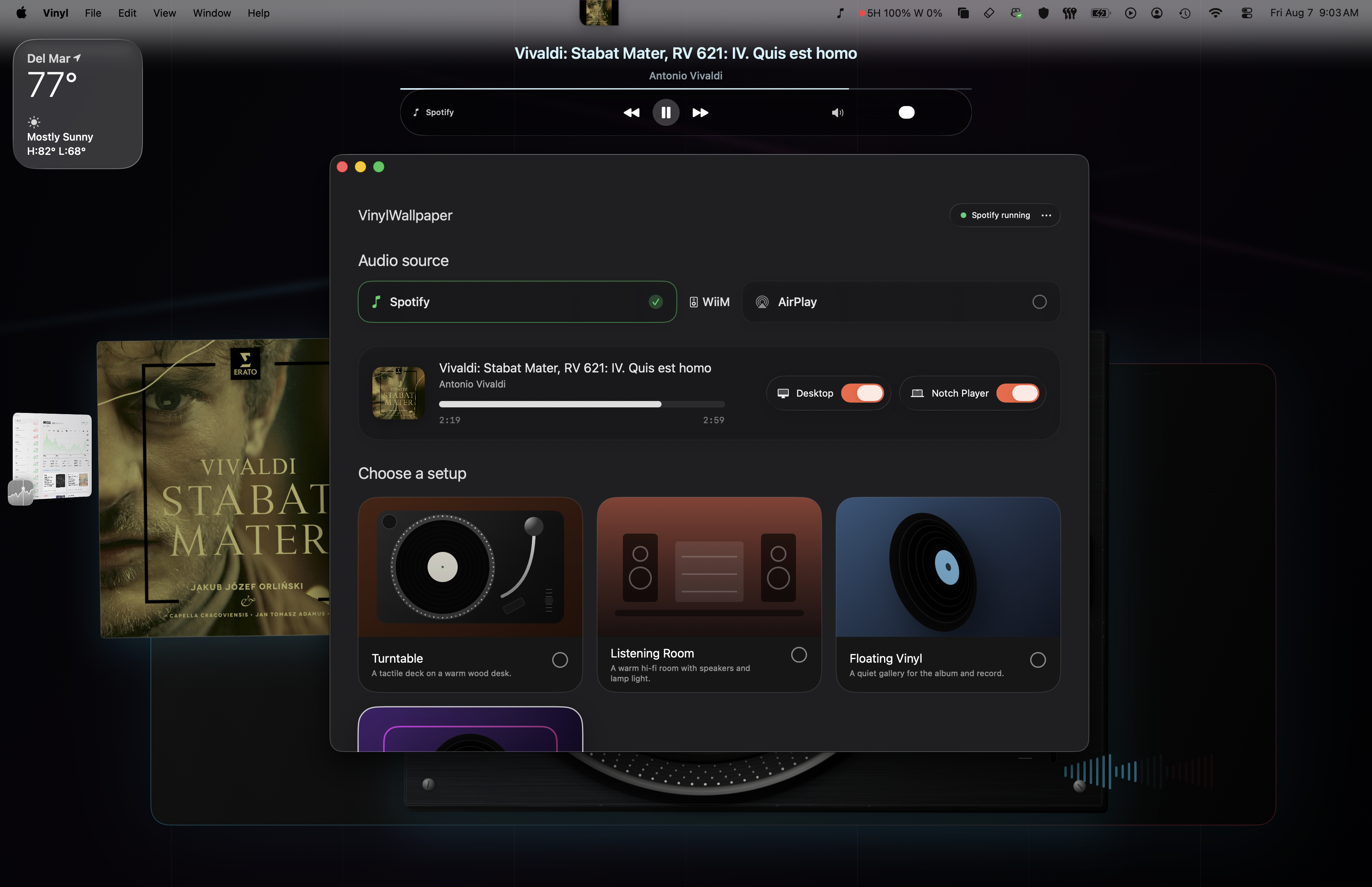Open the File menu
Image resolution: width=1372 pixels, height=887 pixels.
pyautogui.click(x=92, y=13)
